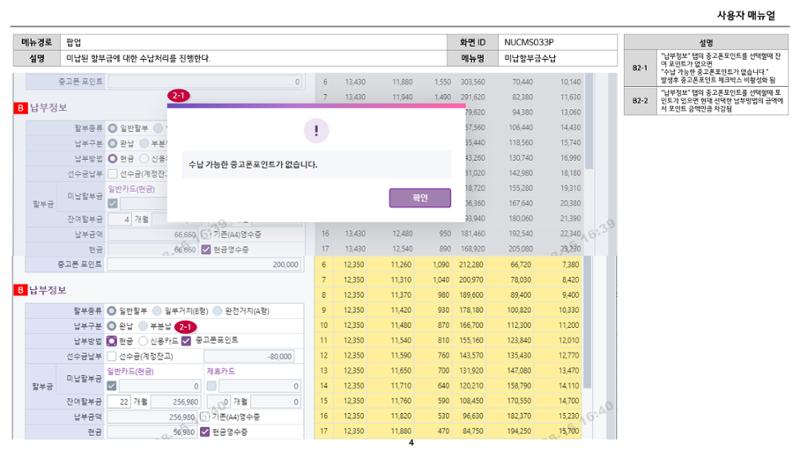Click the 현금 amount field showing 56,980

[153, 432]
